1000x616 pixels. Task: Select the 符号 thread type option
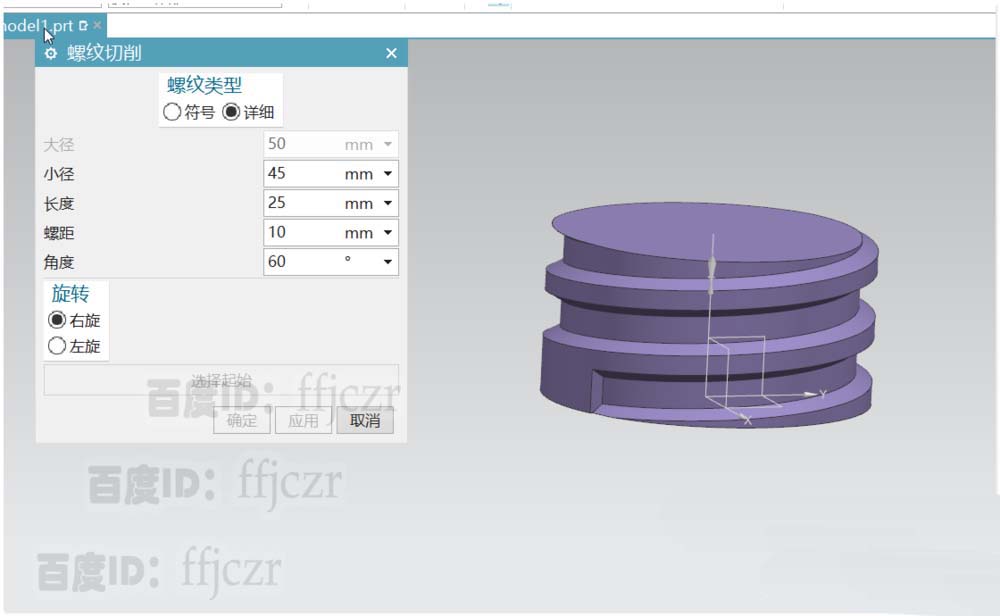pos(173,113)
